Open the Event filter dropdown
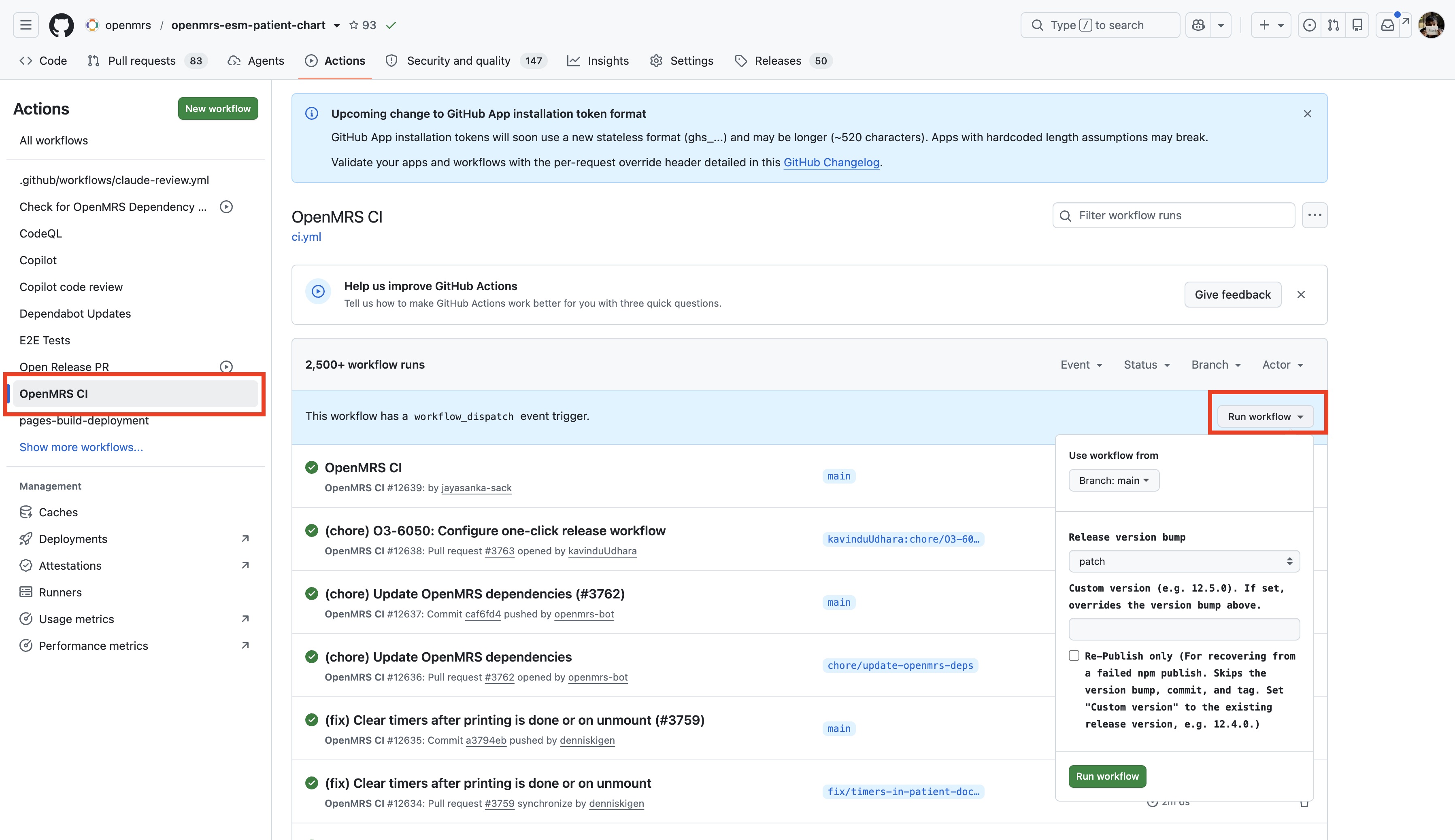 pyautogui.click(x=1081, y=365)
